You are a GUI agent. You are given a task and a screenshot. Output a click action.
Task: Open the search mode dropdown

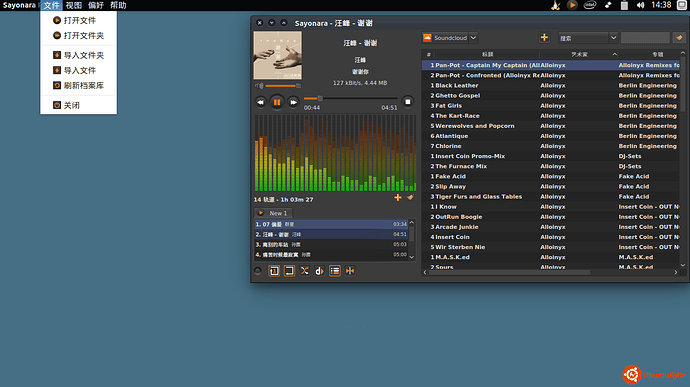pyautogui.click(x=613, y=38)
